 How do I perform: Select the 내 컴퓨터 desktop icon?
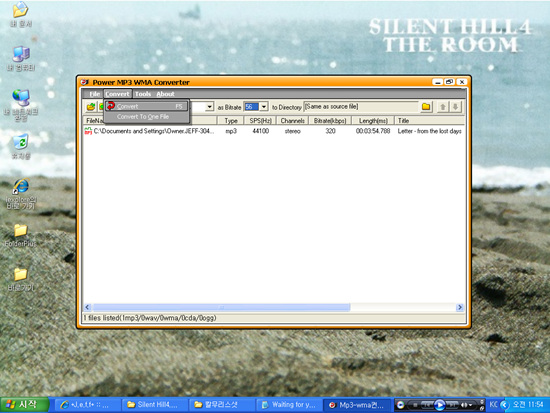[x=21, y=59]
